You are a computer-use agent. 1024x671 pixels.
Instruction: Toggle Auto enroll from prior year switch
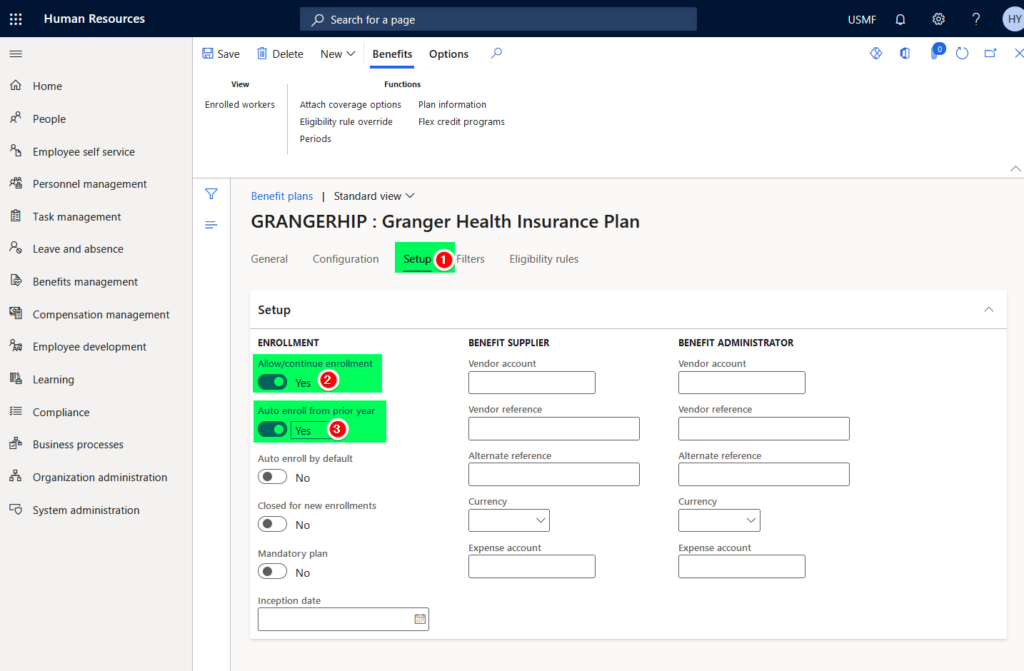pos(272,429)
